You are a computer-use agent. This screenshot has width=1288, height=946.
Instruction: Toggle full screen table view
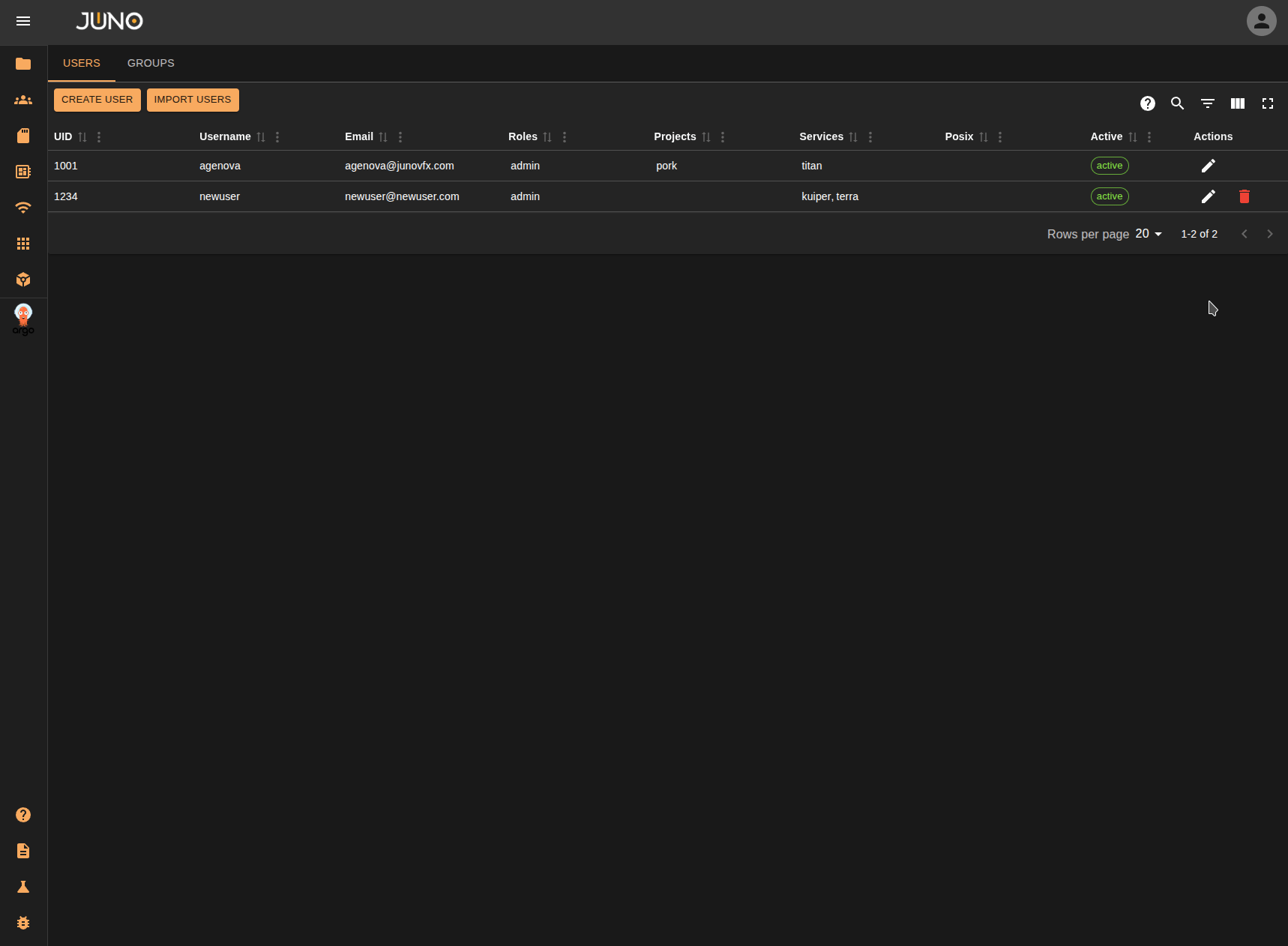tap(1267, 103)
